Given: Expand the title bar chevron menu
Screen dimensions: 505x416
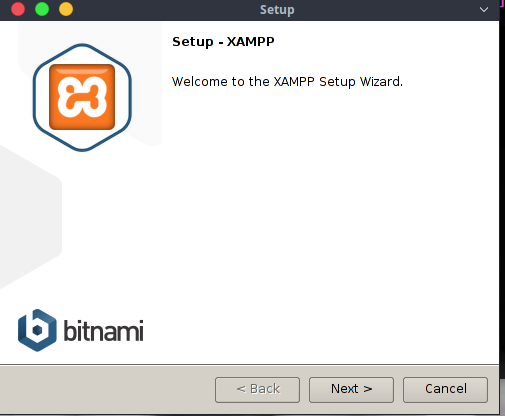Looking at the screenshot, I should tap(484, 10).
